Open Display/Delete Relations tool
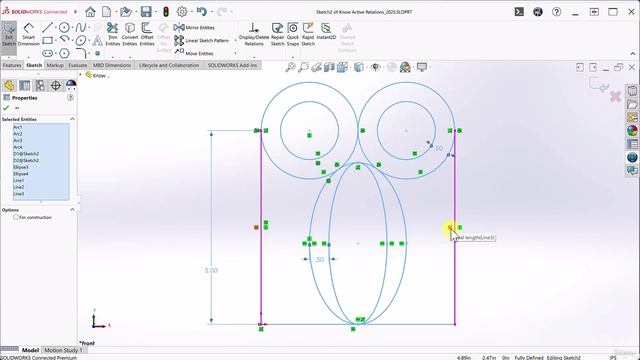 pyautogui.click(x=254, y=34)
